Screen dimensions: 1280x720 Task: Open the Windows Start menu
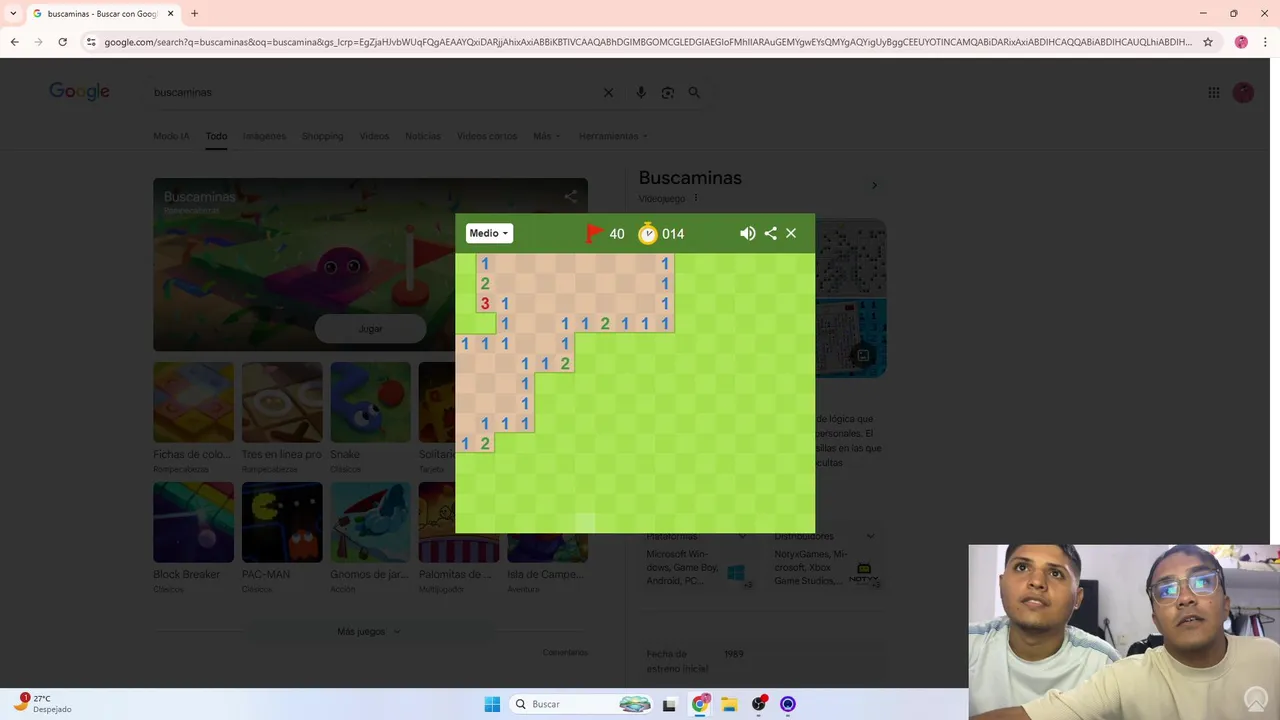tap(492, 704)
